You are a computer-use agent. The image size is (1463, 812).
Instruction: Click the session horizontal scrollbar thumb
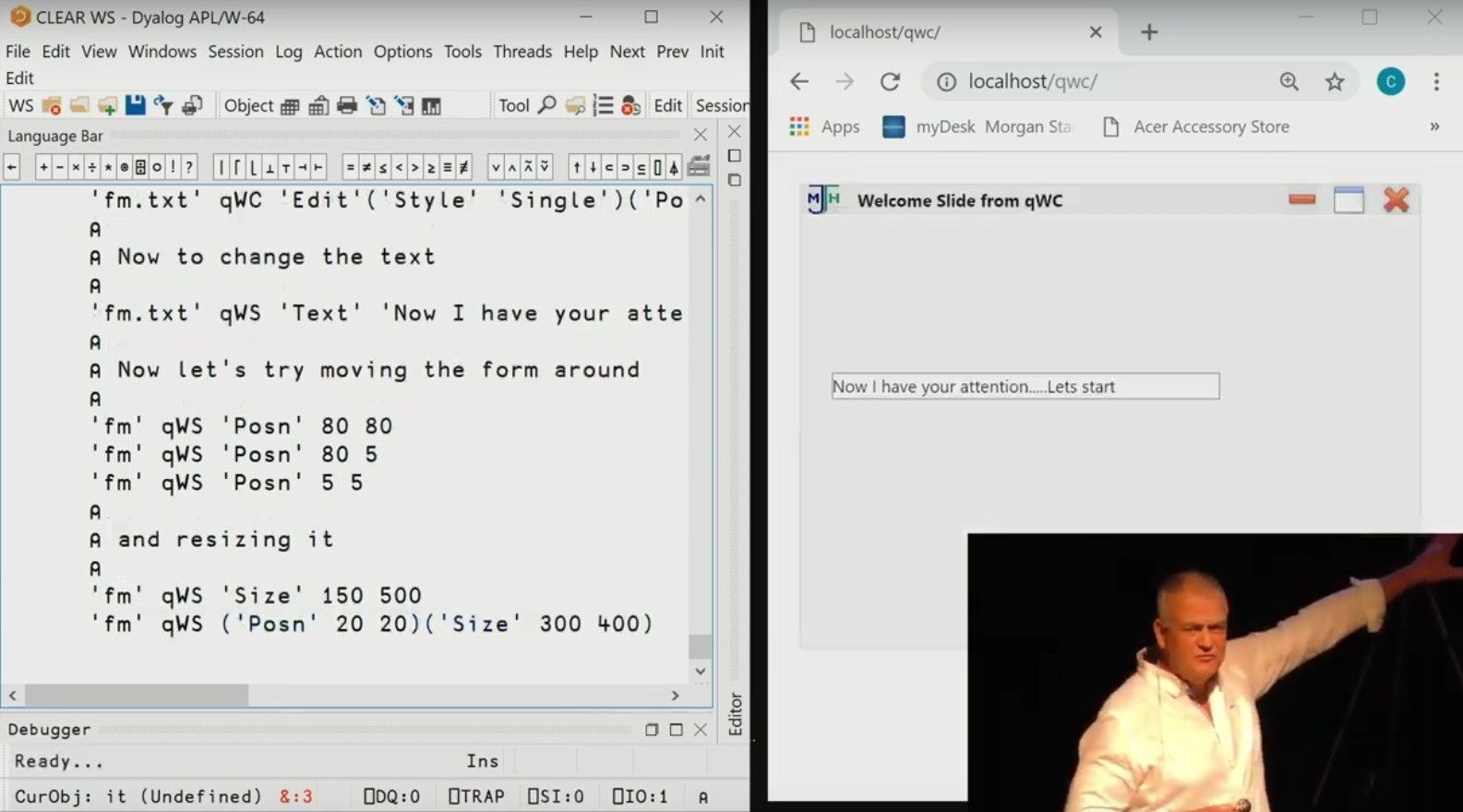(137, 695)
